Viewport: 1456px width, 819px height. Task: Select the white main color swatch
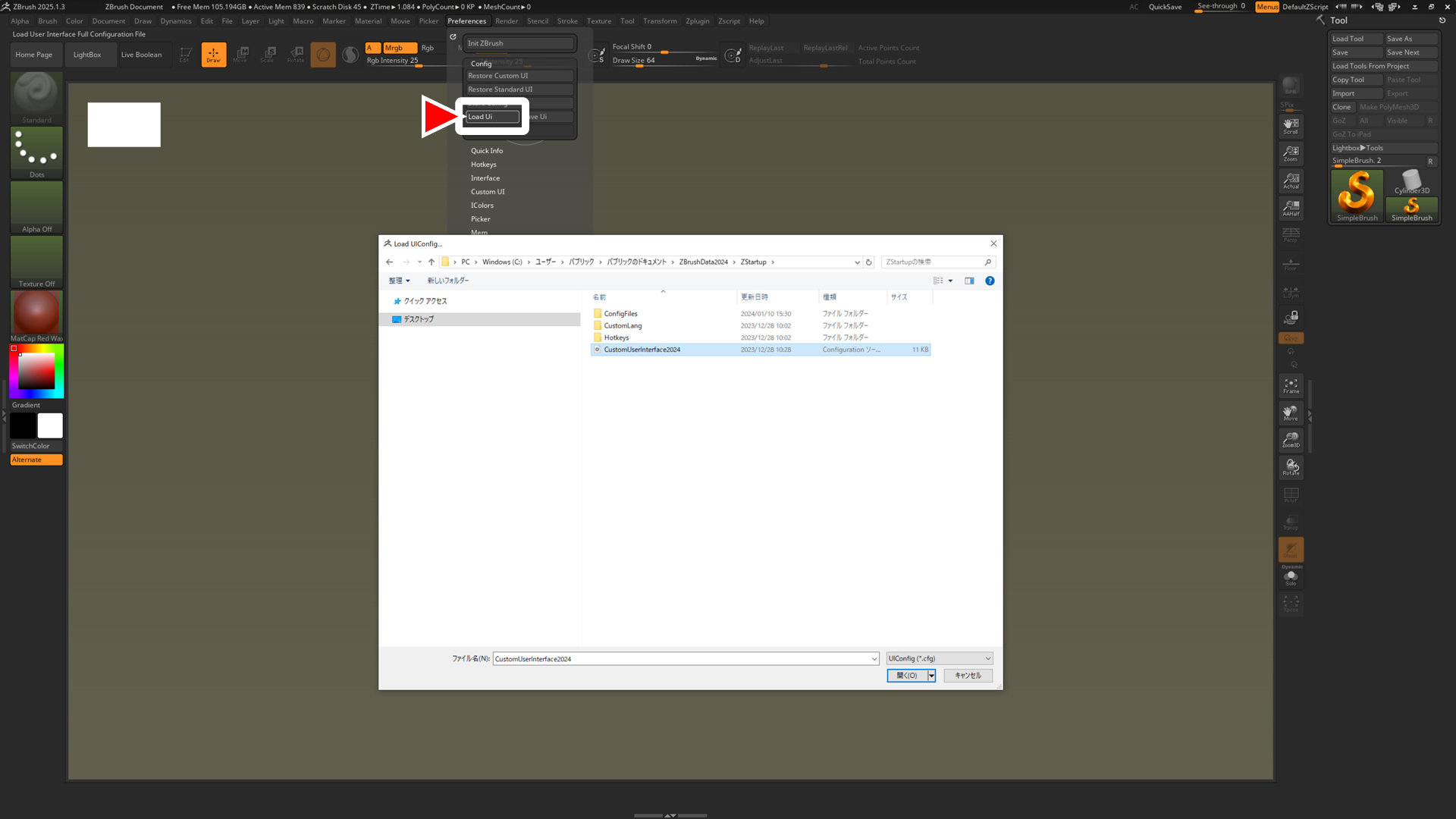tap(50, 425)
